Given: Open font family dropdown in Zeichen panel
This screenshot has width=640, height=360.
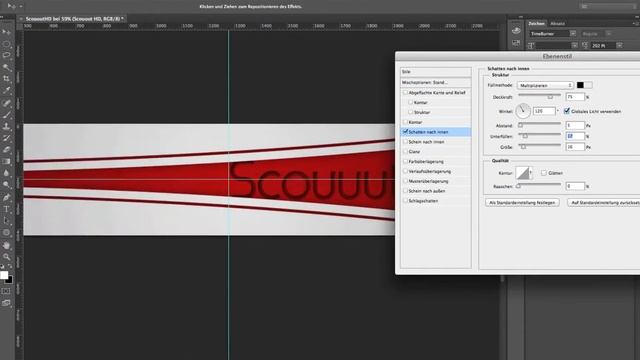Looking at the screenshot, I should click(573, 33).
